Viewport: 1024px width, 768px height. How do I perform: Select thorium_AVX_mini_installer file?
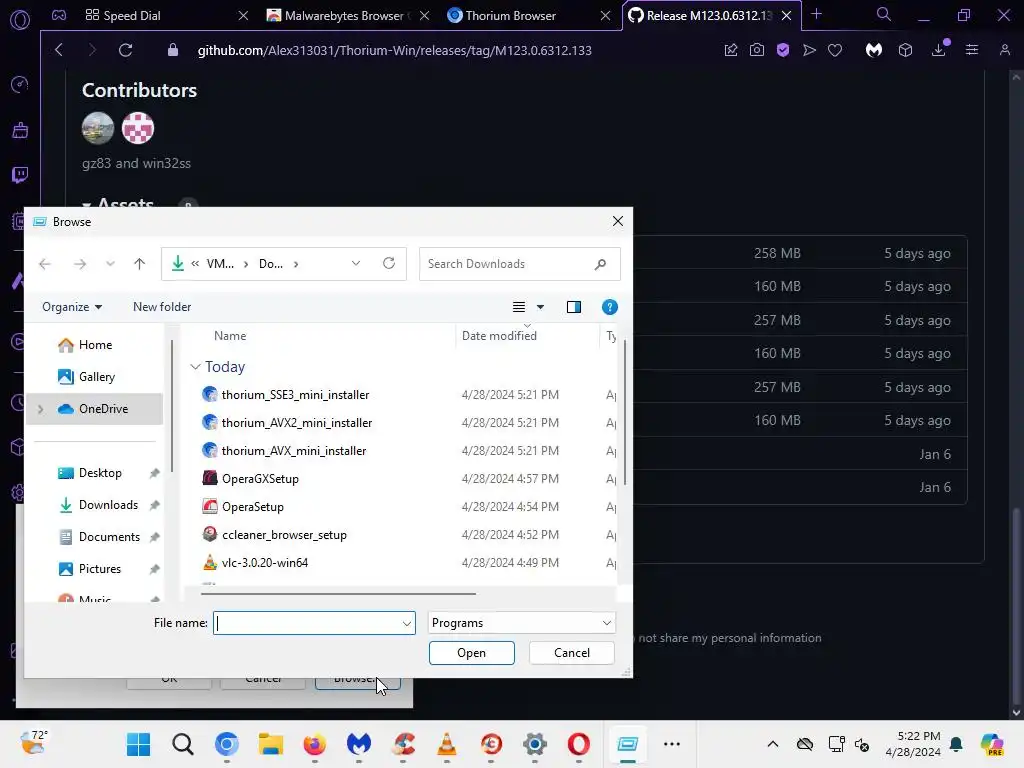tap(294, 451)
